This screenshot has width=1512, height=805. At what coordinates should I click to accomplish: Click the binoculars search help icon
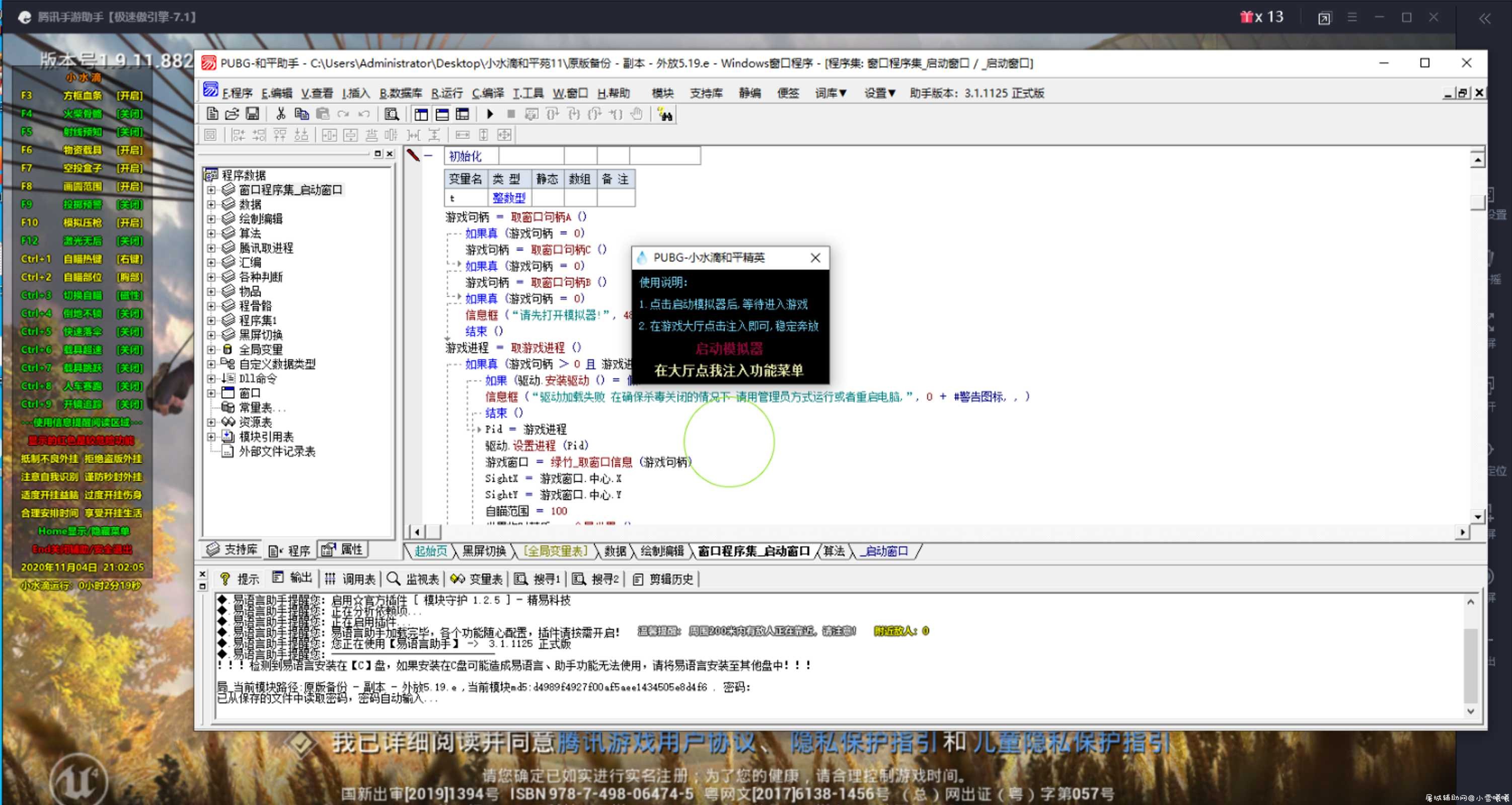(x=664, y=114)
